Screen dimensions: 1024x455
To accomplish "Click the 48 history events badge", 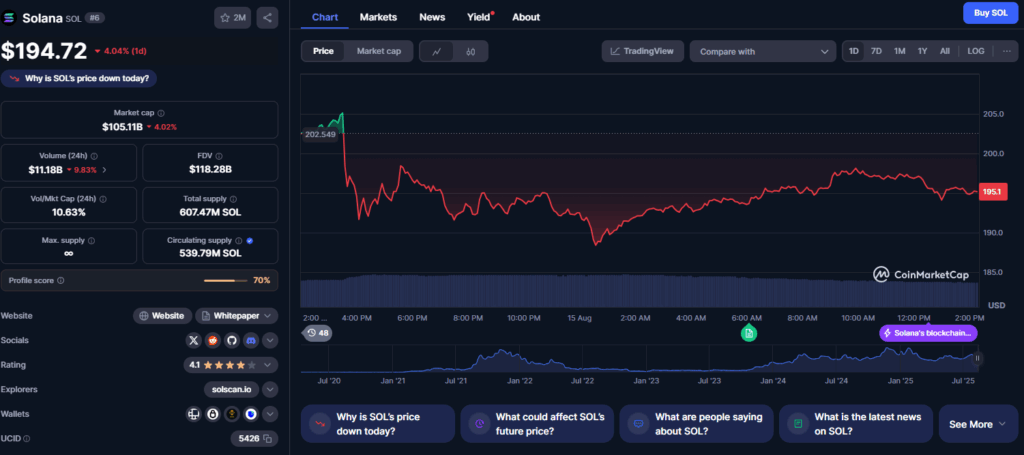I will [318, 333].
